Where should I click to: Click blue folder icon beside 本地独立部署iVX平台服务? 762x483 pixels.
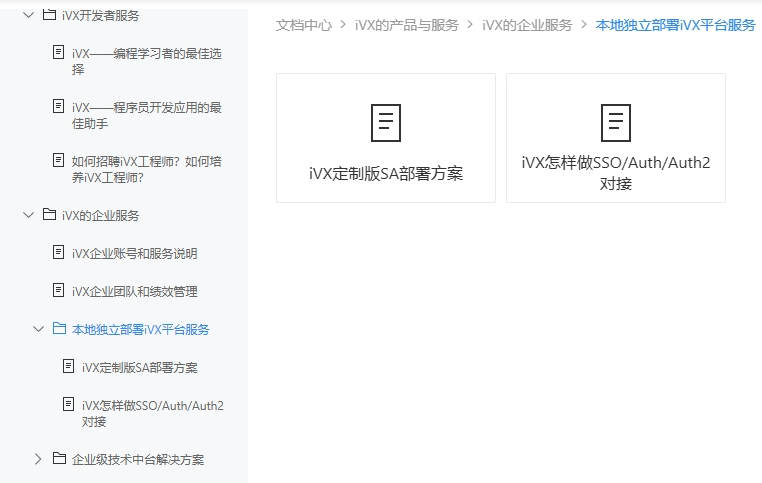(59, 328)
